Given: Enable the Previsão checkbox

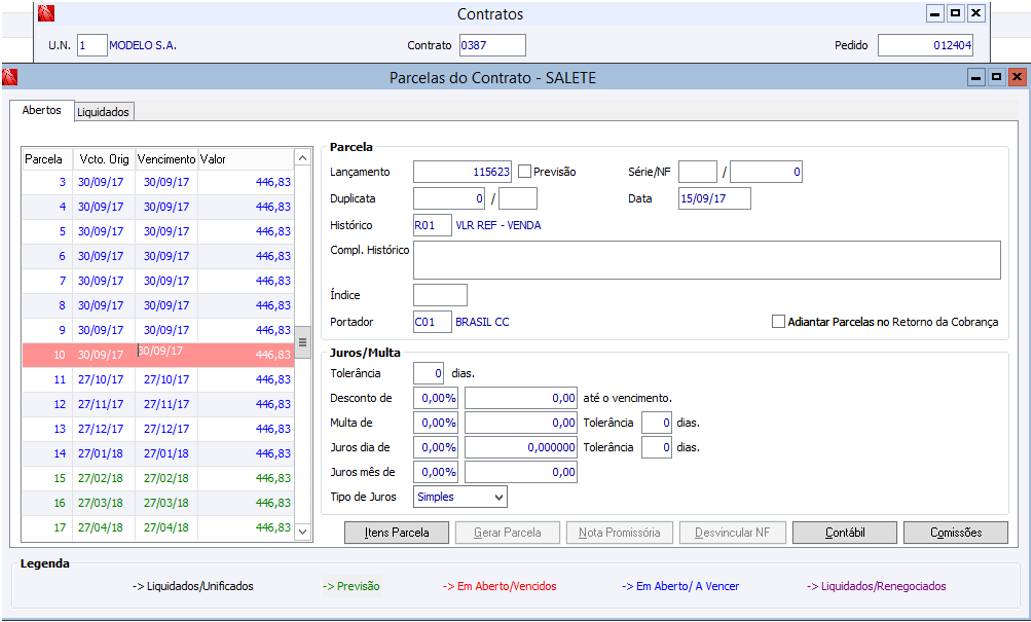Looking at the screenshot, I should pos(525,172).
